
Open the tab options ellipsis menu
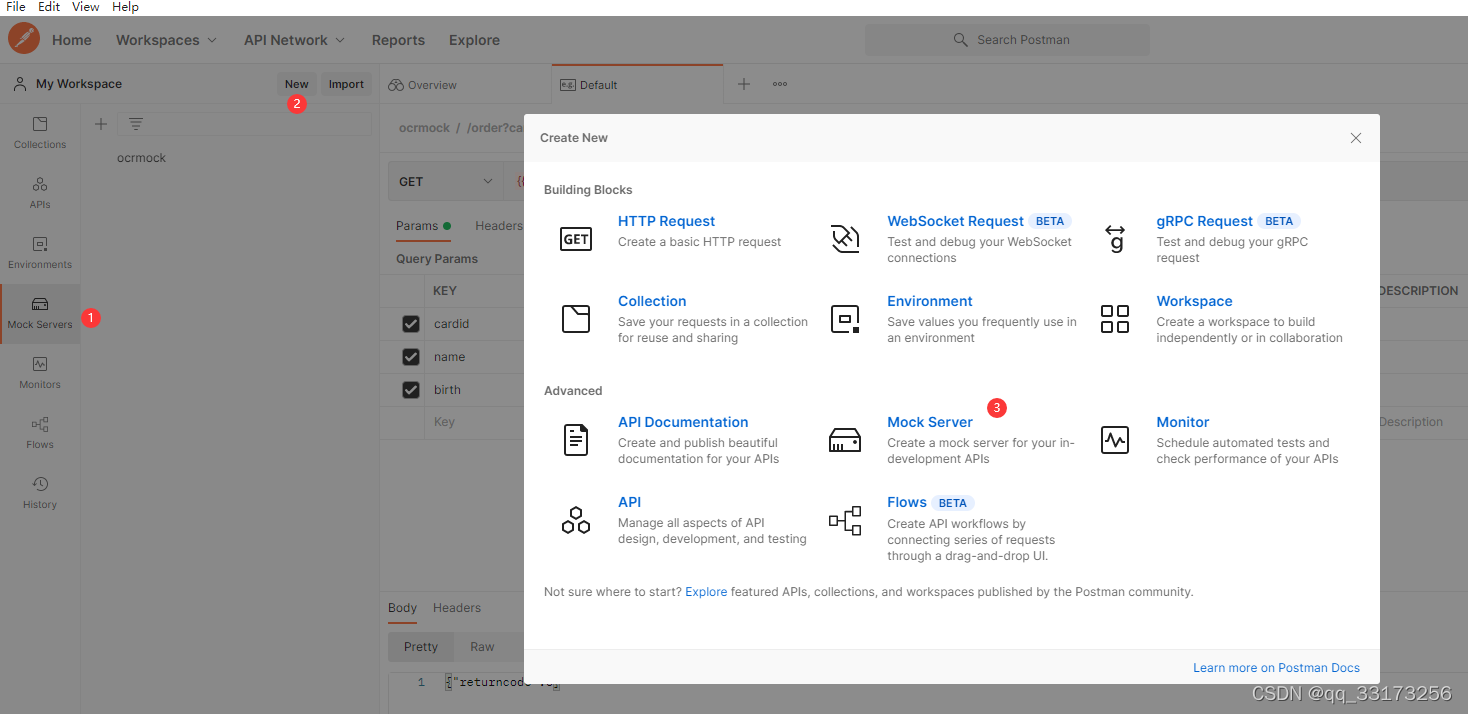click(x=780, y=84)
